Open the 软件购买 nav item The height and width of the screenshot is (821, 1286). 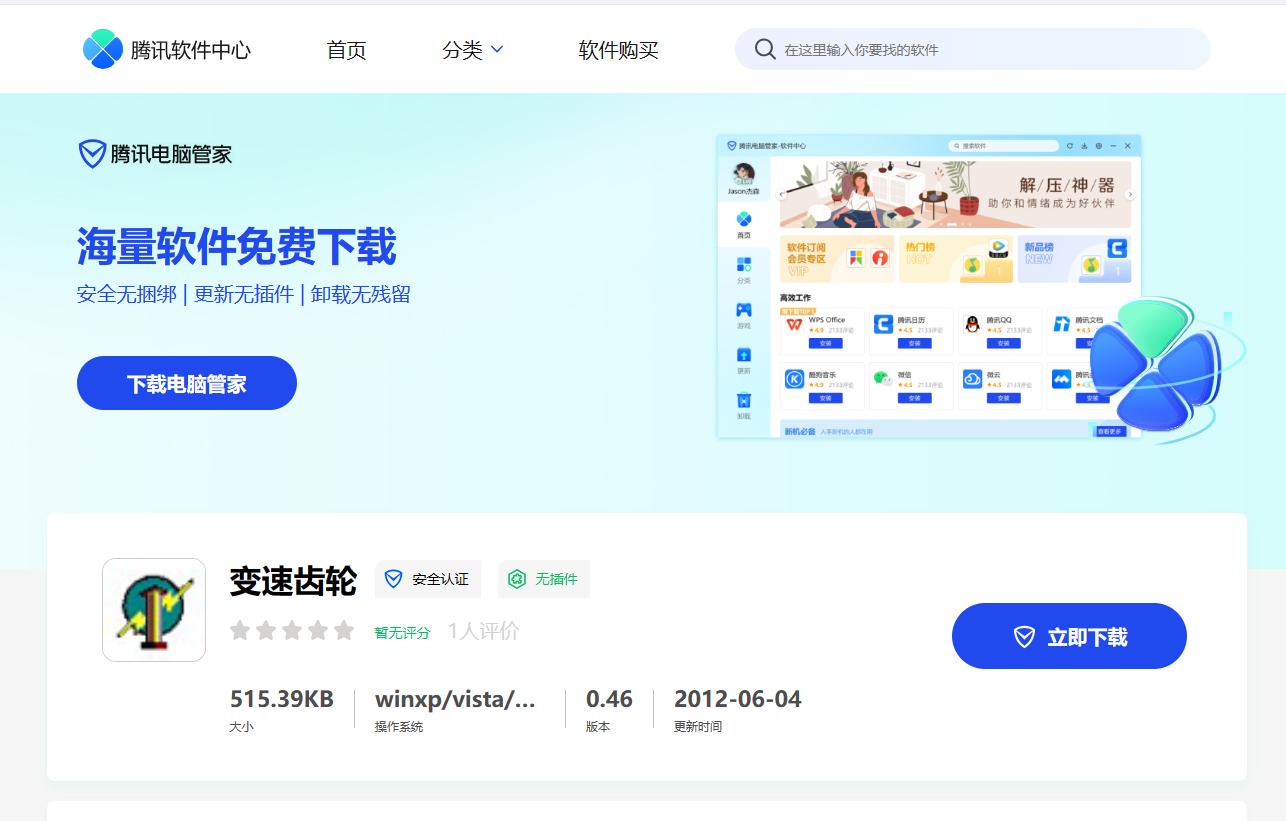[618, 49]
